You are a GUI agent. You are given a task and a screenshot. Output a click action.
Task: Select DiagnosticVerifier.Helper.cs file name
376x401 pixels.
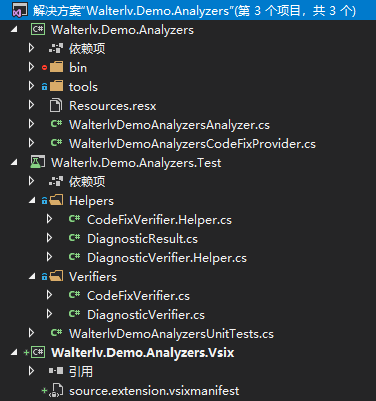[x=167, y=258]
